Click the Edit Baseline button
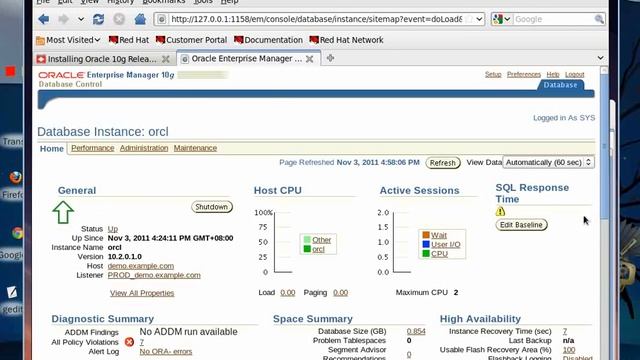 point(521,225)
